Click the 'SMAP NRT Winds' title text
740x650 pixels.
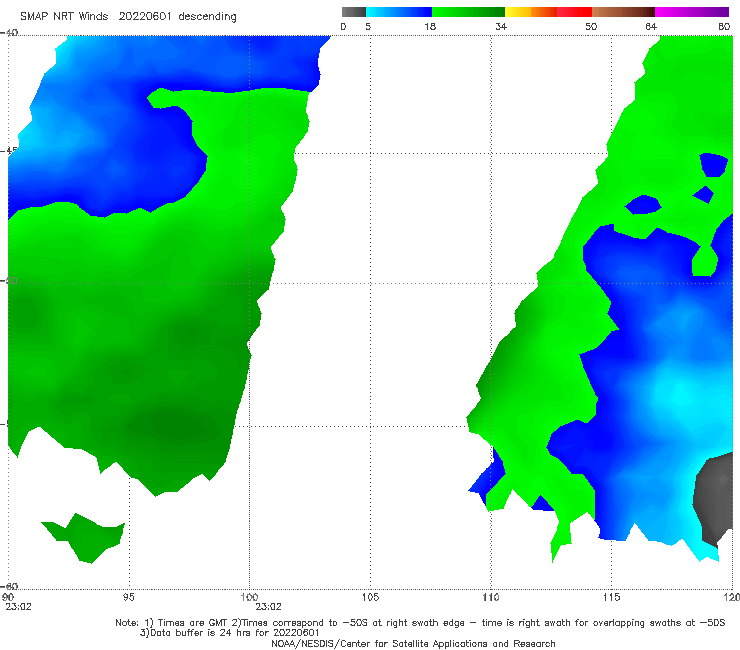(64, 16)
